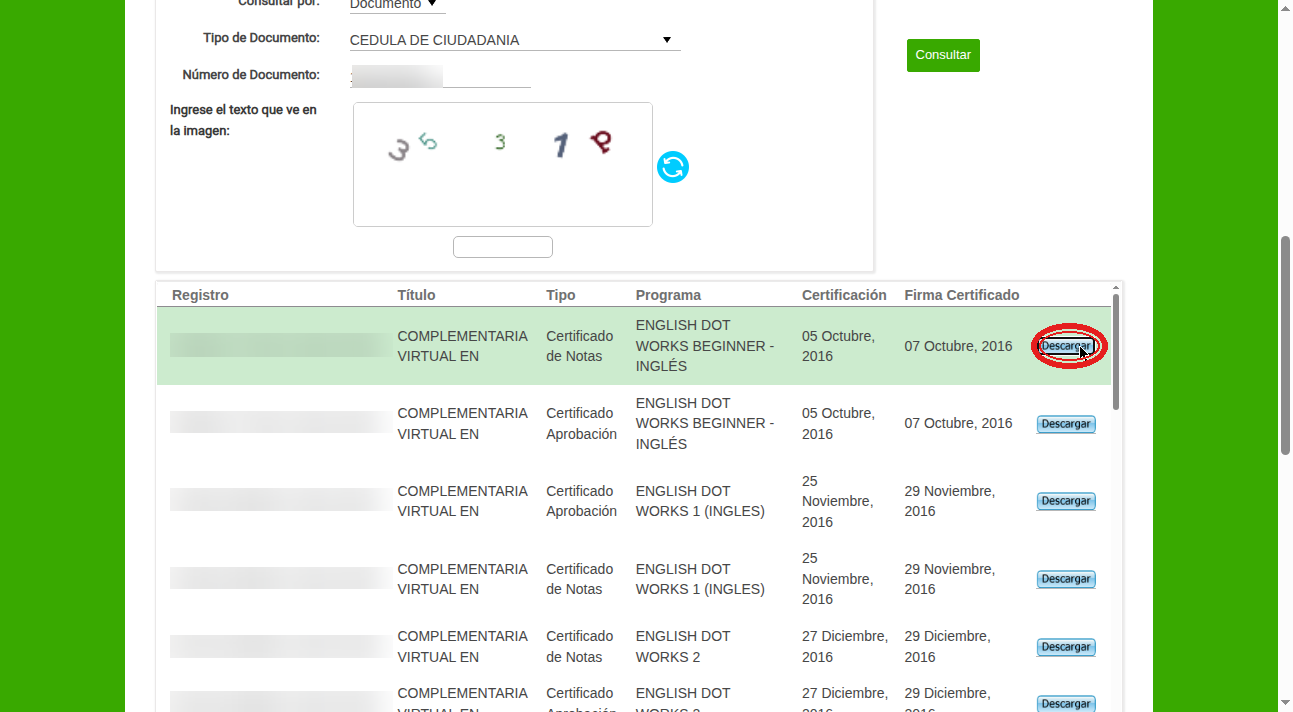This screenshot has height=712, width=1293.
Task: Click the '27 Diciembre, 2016' Certificado de Notas cell
Action: 845,647
